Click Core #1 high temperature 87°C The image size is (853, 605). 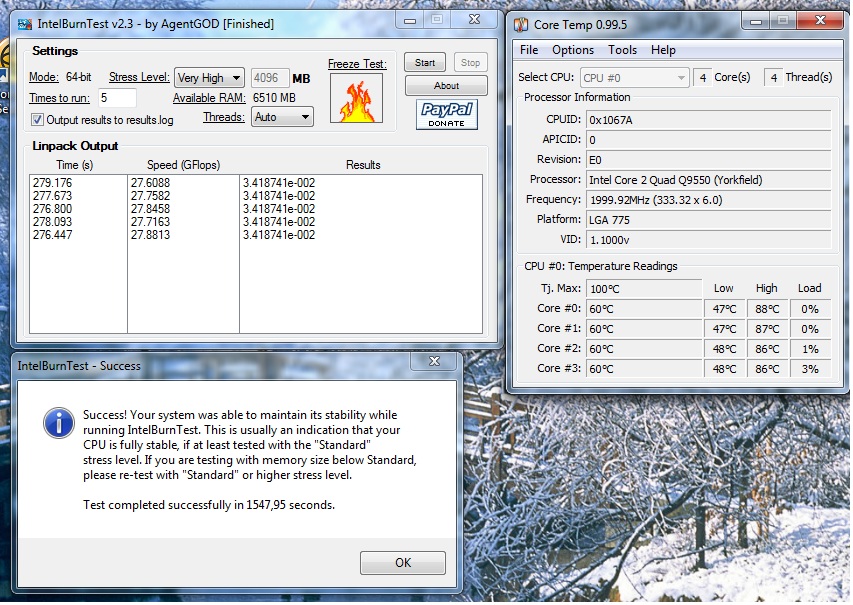767,329
